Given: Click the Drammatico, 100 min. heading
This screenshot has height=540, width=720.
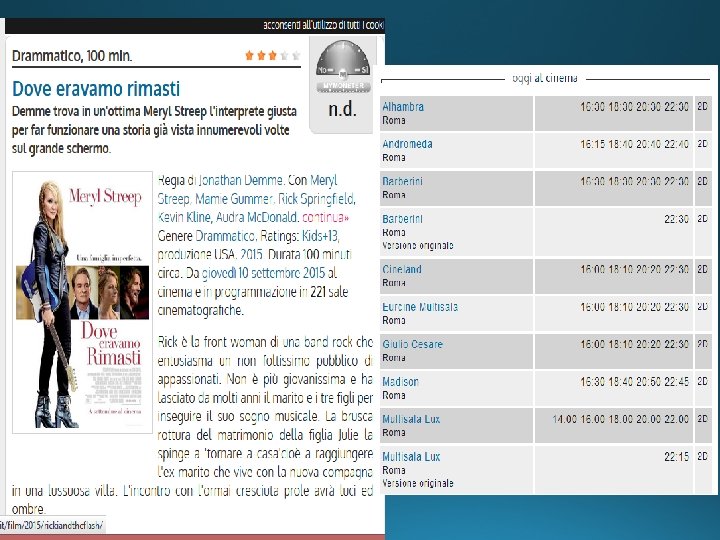Looking at the screenshot, I should coord(72,56).
